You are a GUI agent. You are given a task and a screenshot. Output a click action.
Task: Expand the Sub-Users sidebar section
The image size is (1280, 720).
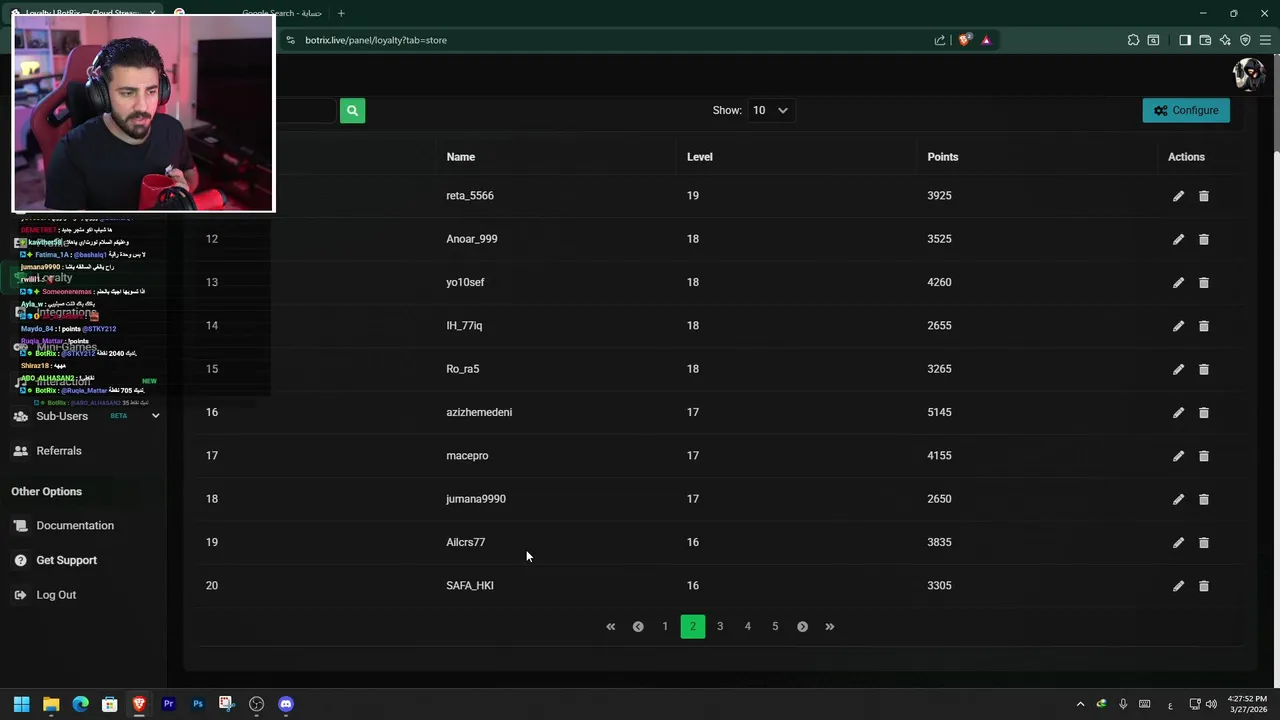click(x=155, y=416)
